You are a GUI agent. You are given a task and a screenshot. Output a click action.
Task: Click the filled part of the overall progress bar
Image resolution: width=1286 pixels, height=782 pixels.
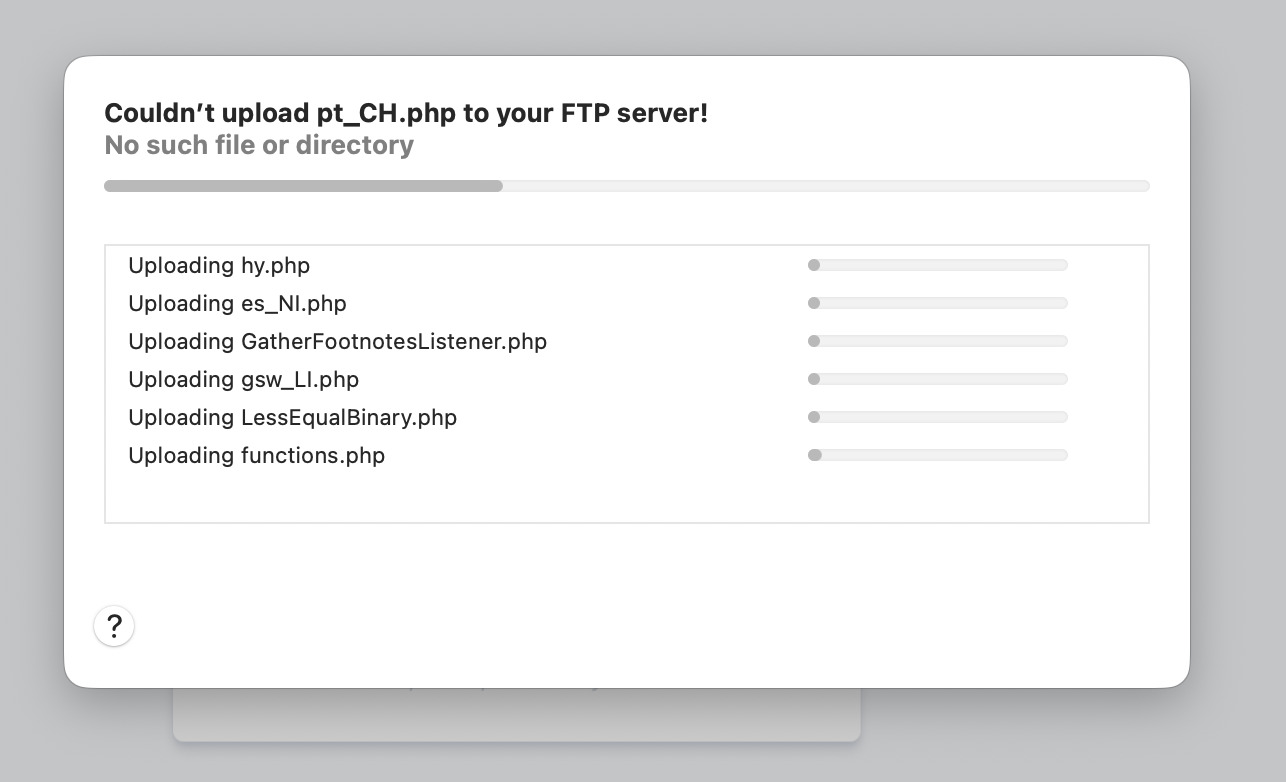[303, 186]
